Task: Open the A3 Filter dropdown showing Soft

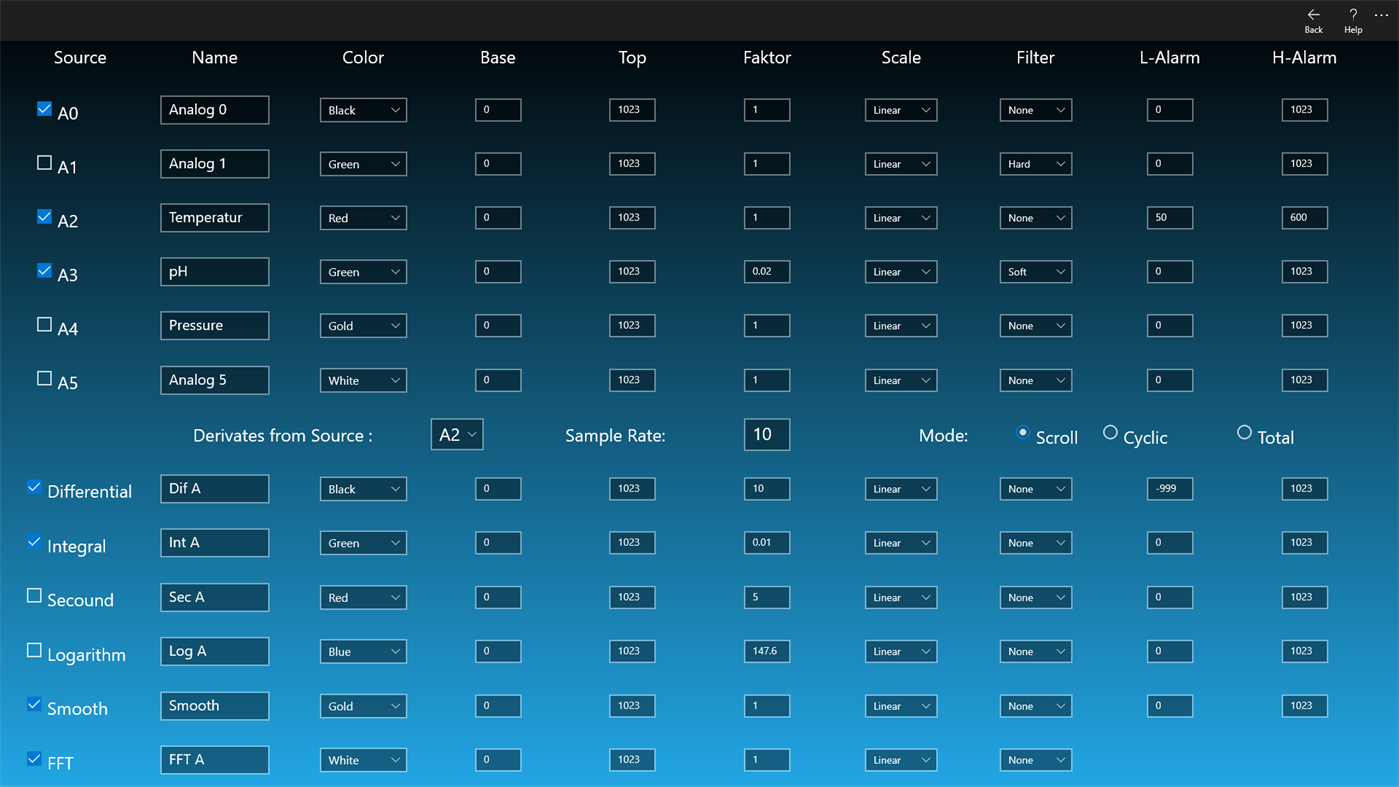Action: [x=1036, y=272]
